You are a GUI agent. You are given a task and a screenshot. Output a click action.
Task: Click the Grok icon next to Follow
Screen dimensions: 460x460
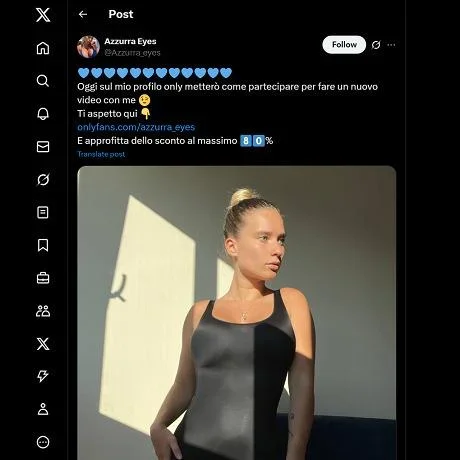click(x=376, y=45)
